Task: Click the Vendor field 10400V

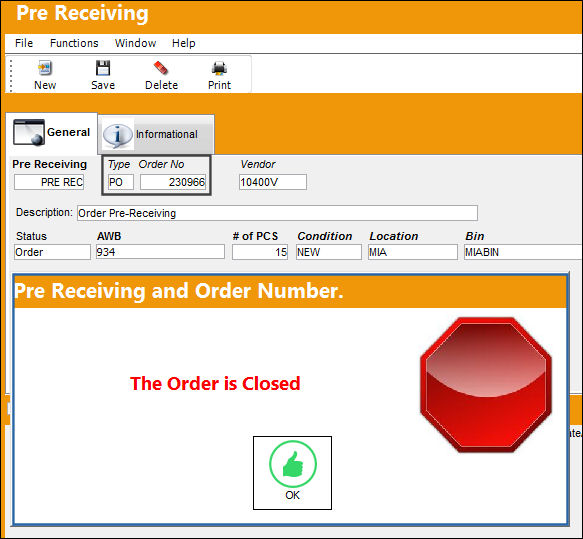Action: pos(273,182)
